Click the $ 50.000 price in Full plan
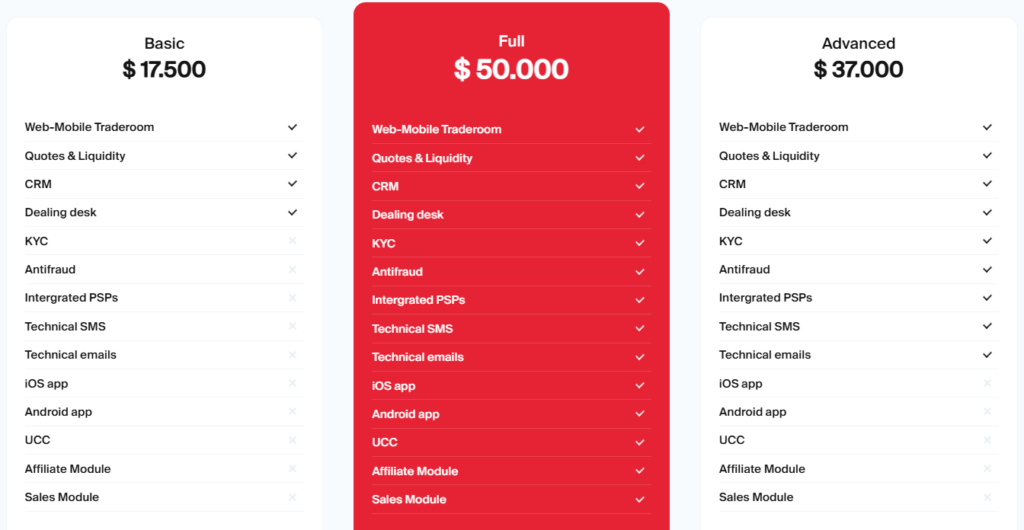Viewport: 1024px width, 530px height. 511,69
